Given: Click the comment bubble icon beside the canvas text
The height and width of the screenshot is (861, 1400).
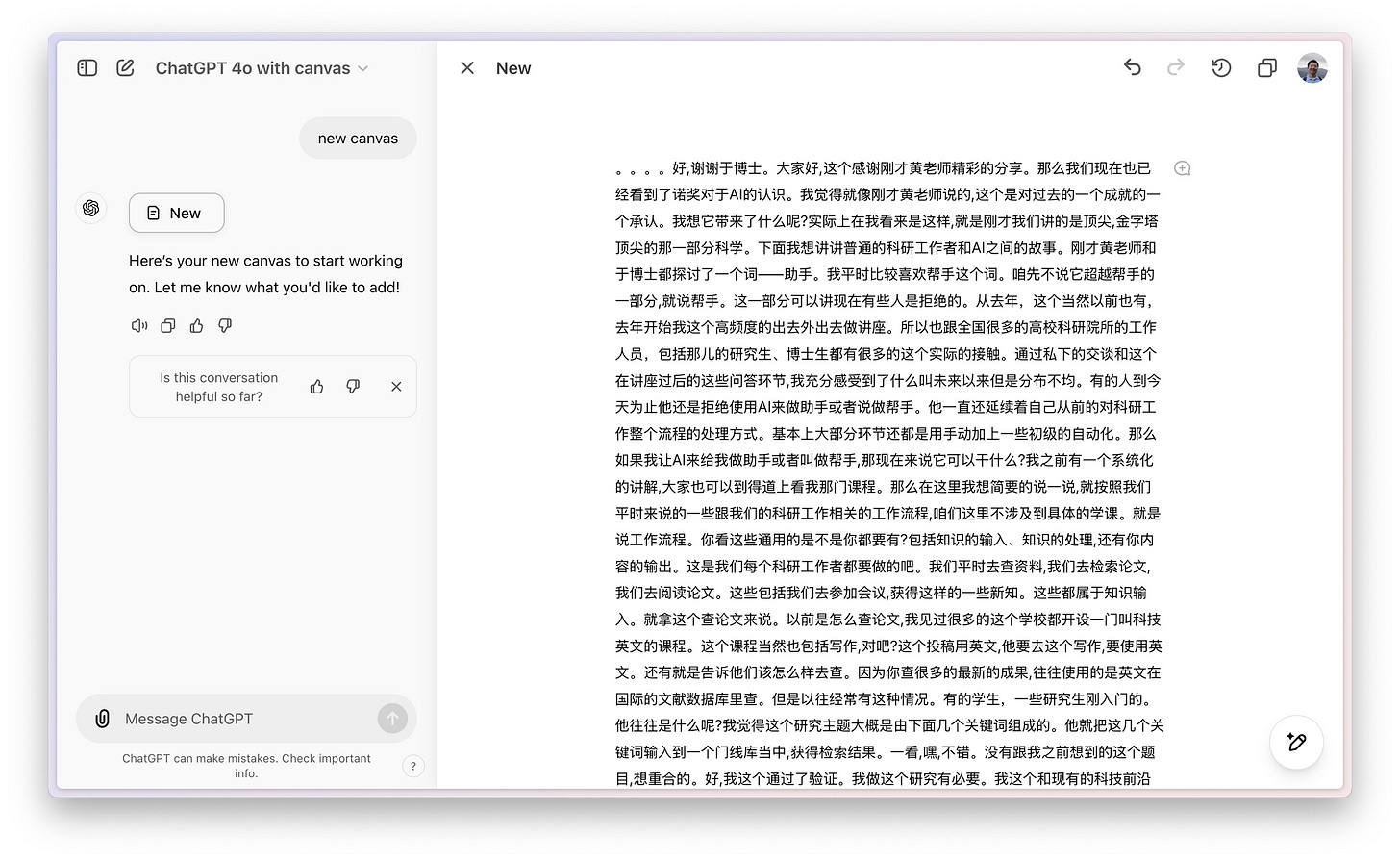Looking at the screenshot, I should [1182, 167].
